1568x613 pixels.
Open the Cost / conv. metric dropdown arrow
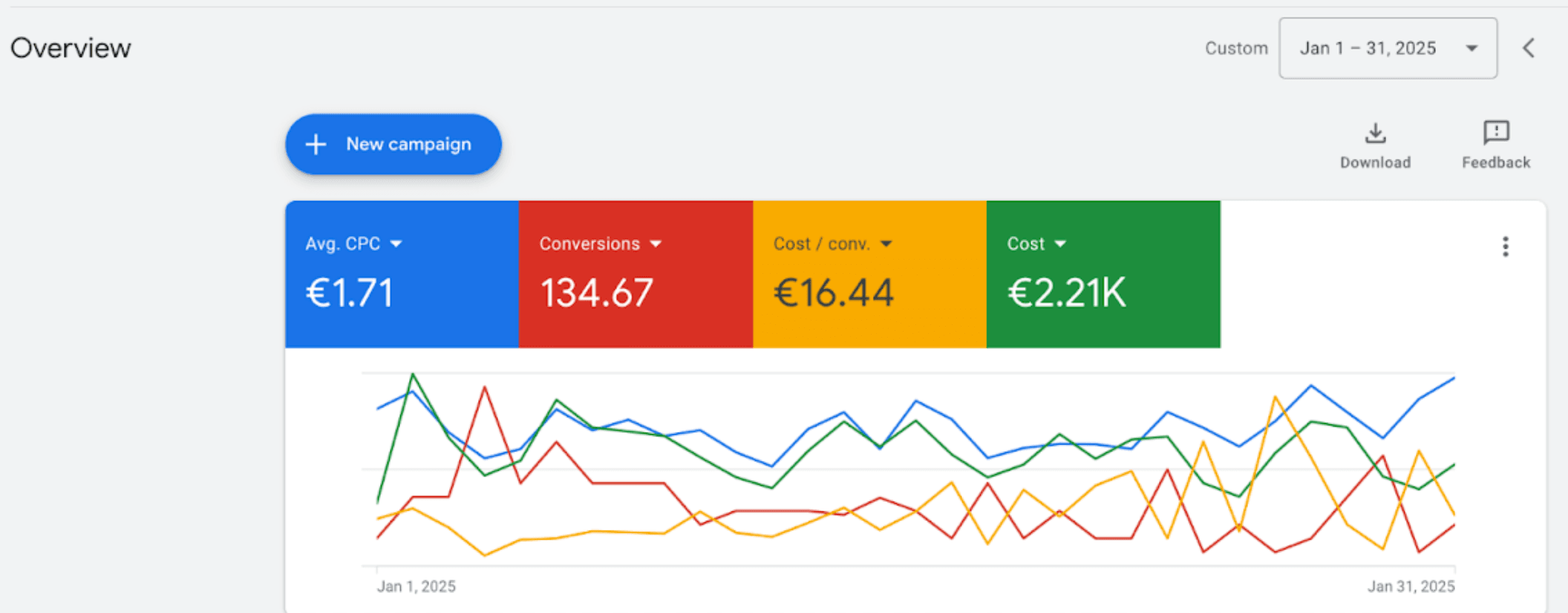click(x=886, y=244)
